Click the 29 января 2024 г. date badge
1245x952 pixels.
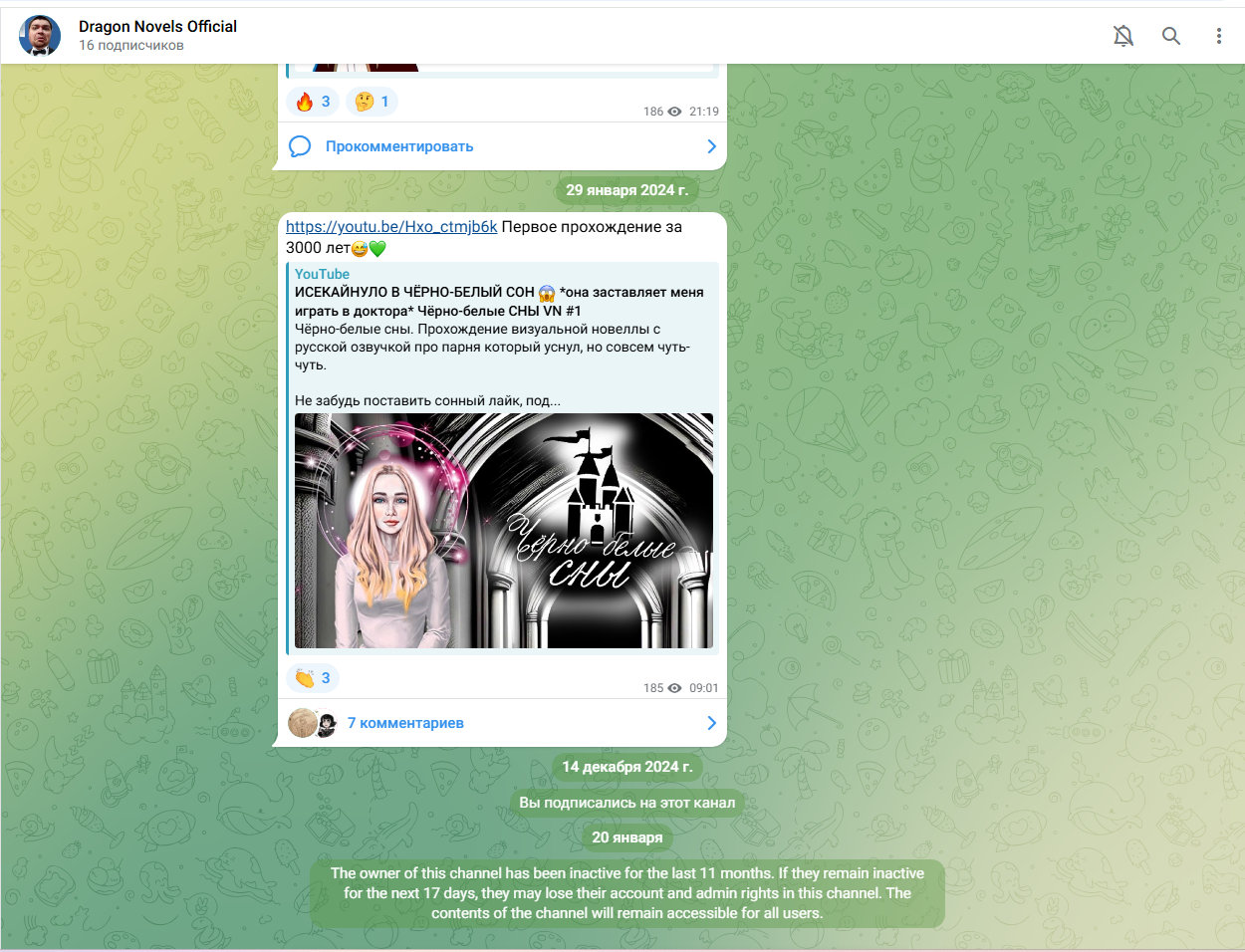(x=627, y=190)
